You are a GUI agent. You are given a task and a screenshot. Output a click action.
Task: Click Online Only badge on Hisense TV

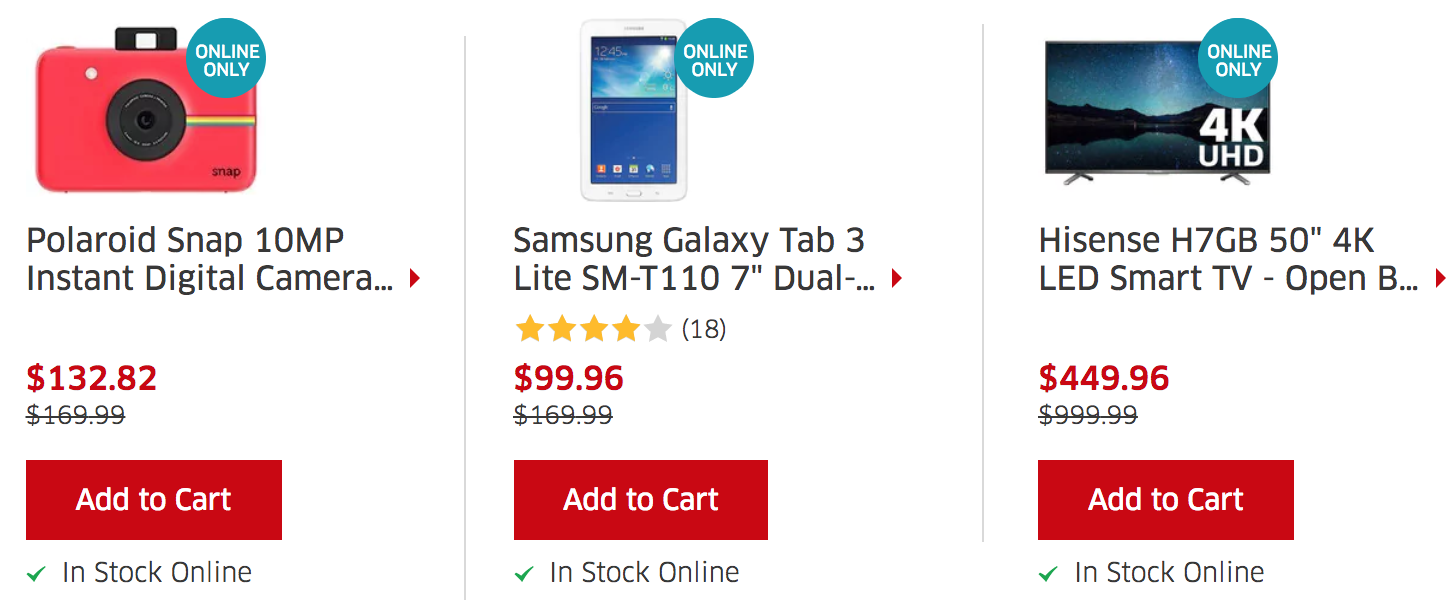[1238, 59]
